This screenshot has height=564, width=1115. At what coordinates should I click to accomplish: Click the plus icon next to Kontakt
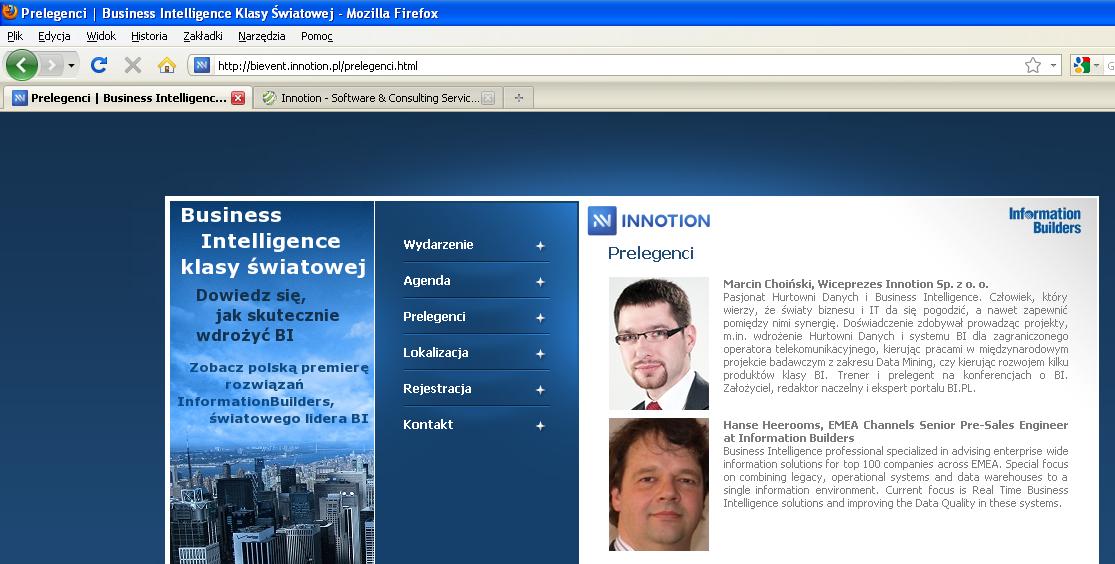click(x=540, y=425)
